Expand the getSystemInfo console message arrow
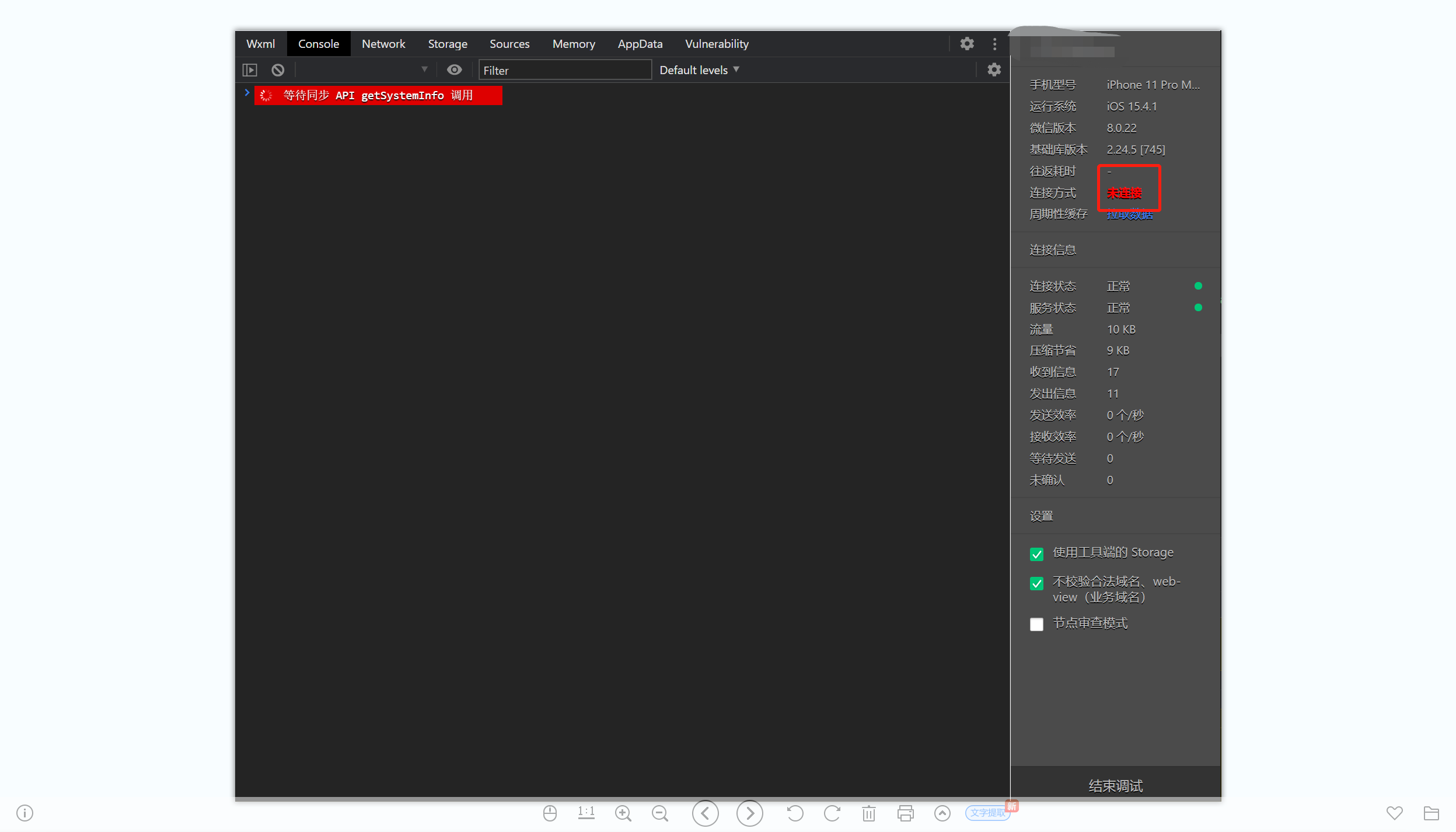The image size is (1456, 832). (x=247, y=93)
